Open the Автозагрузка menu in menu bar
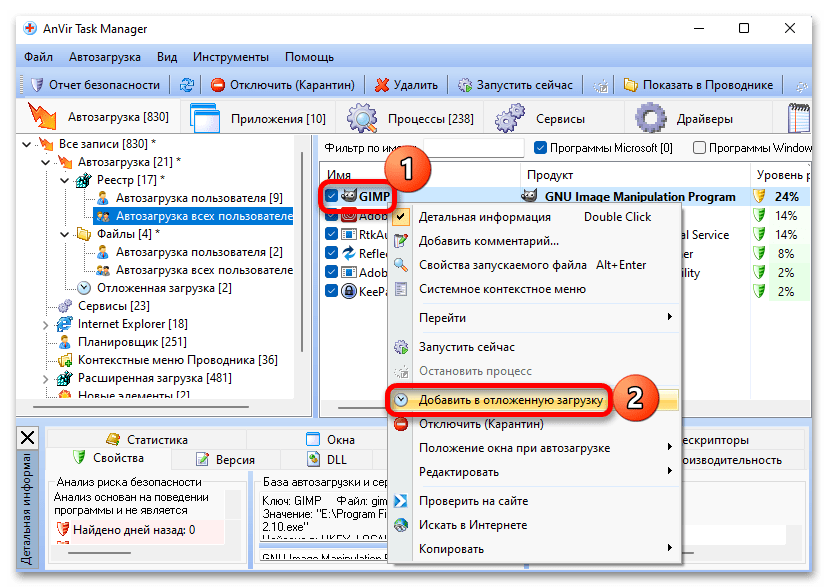 pyautogui.click(x=105, y=56)
